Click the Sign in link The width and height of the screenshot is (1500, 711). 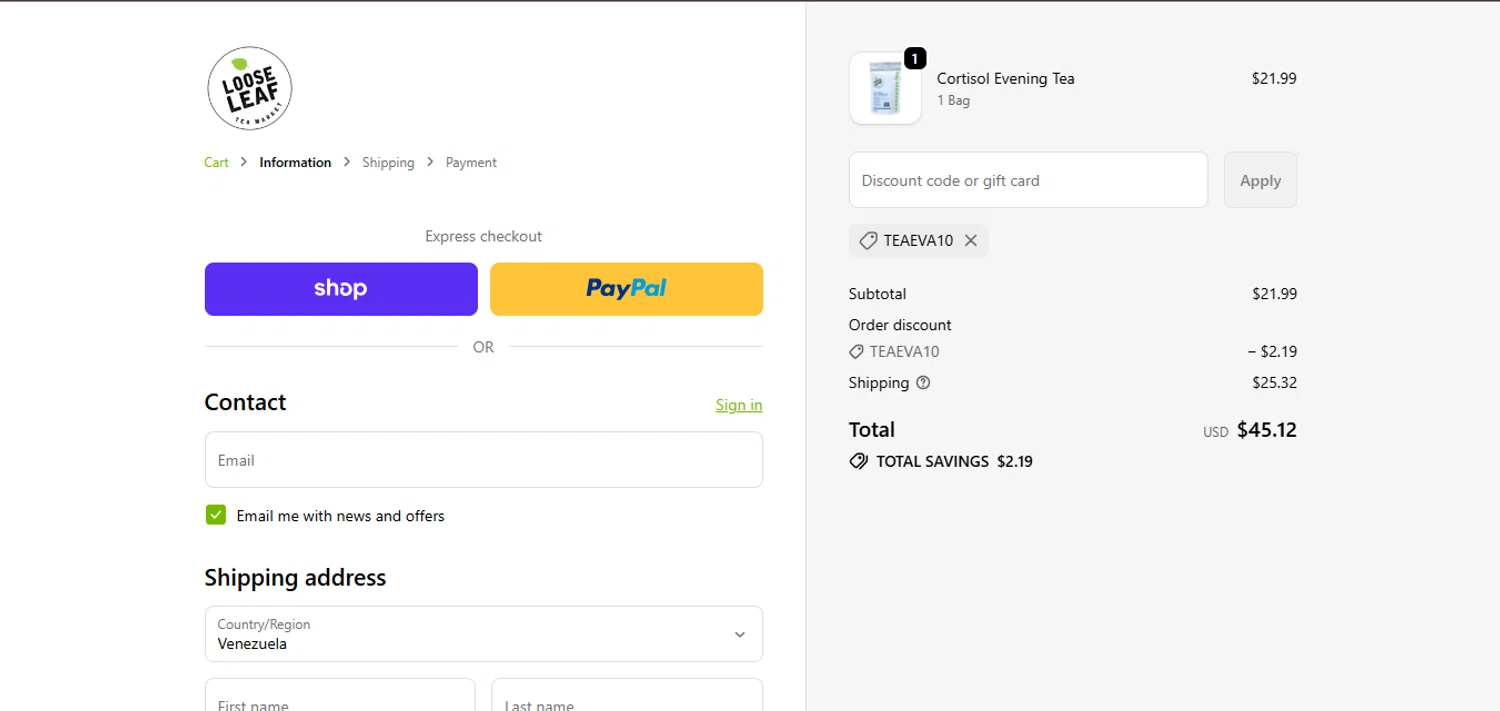pos(739,405)
